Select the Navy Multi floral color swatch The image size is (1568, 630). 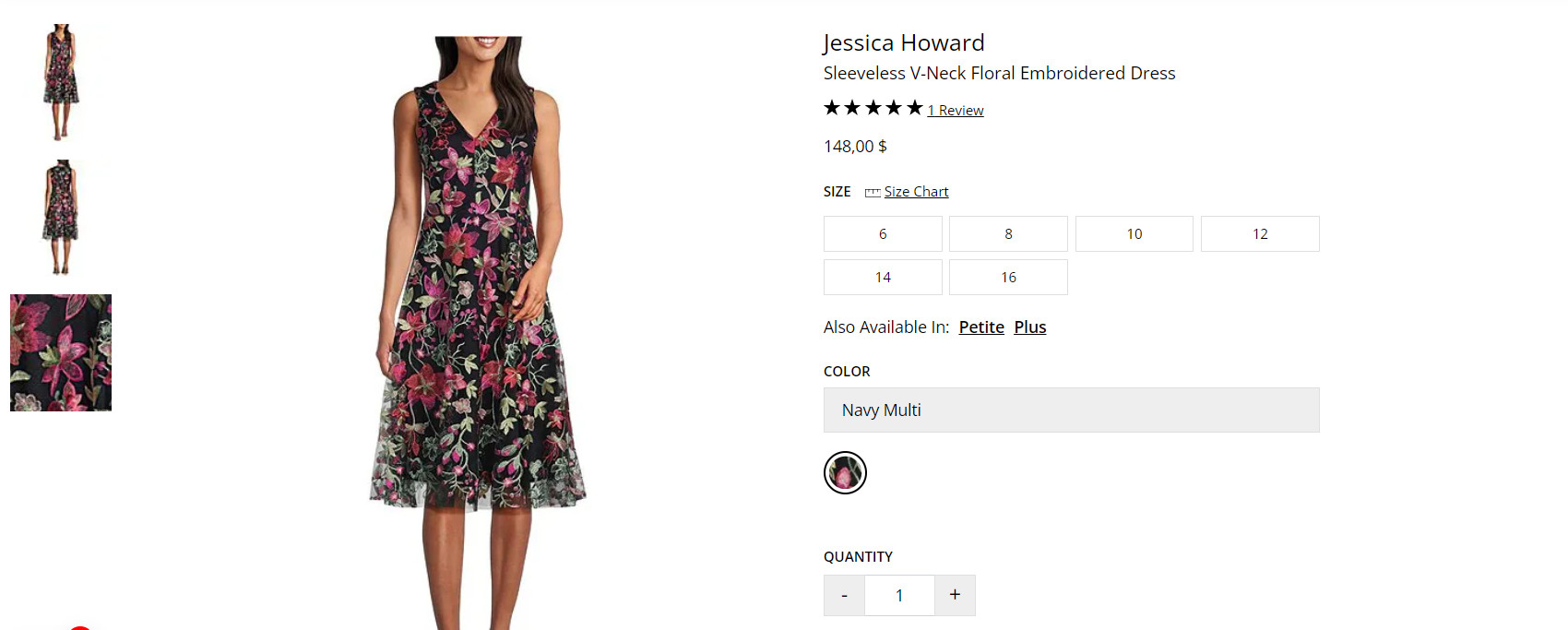pos(845,473)
